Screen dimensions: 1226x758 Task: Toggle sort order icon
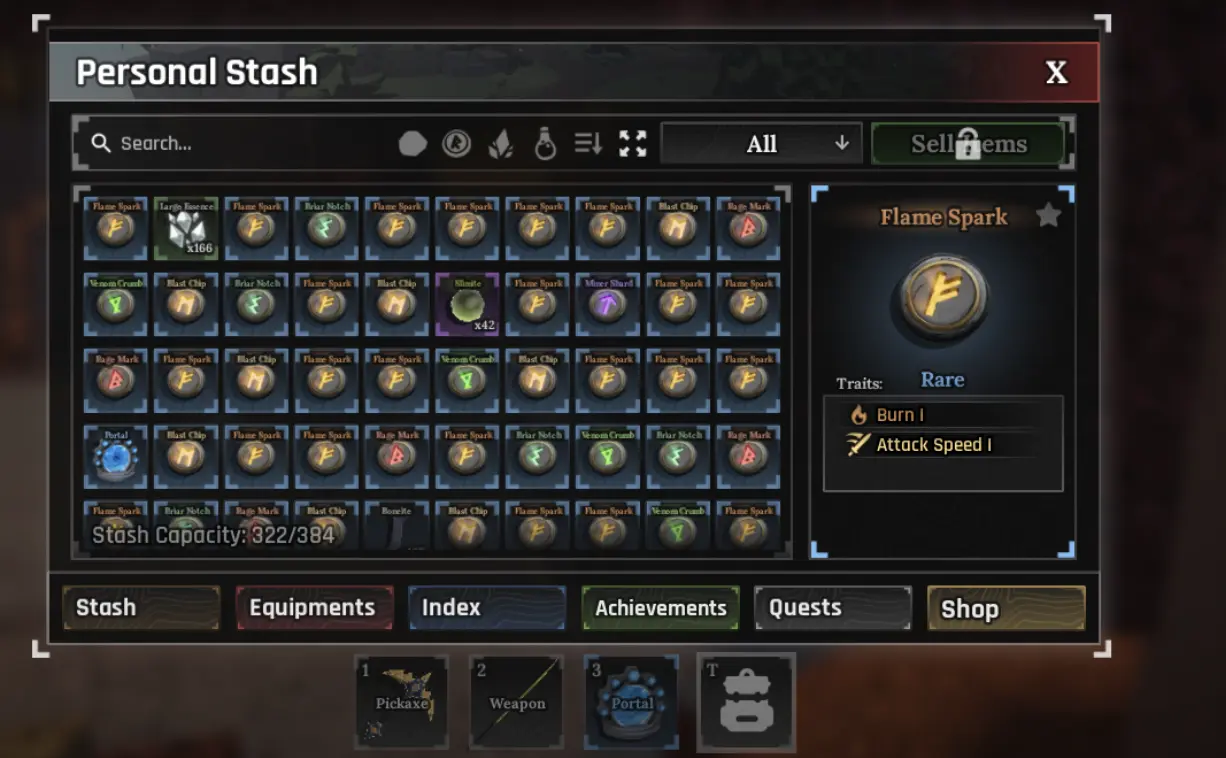click(588, 144)
